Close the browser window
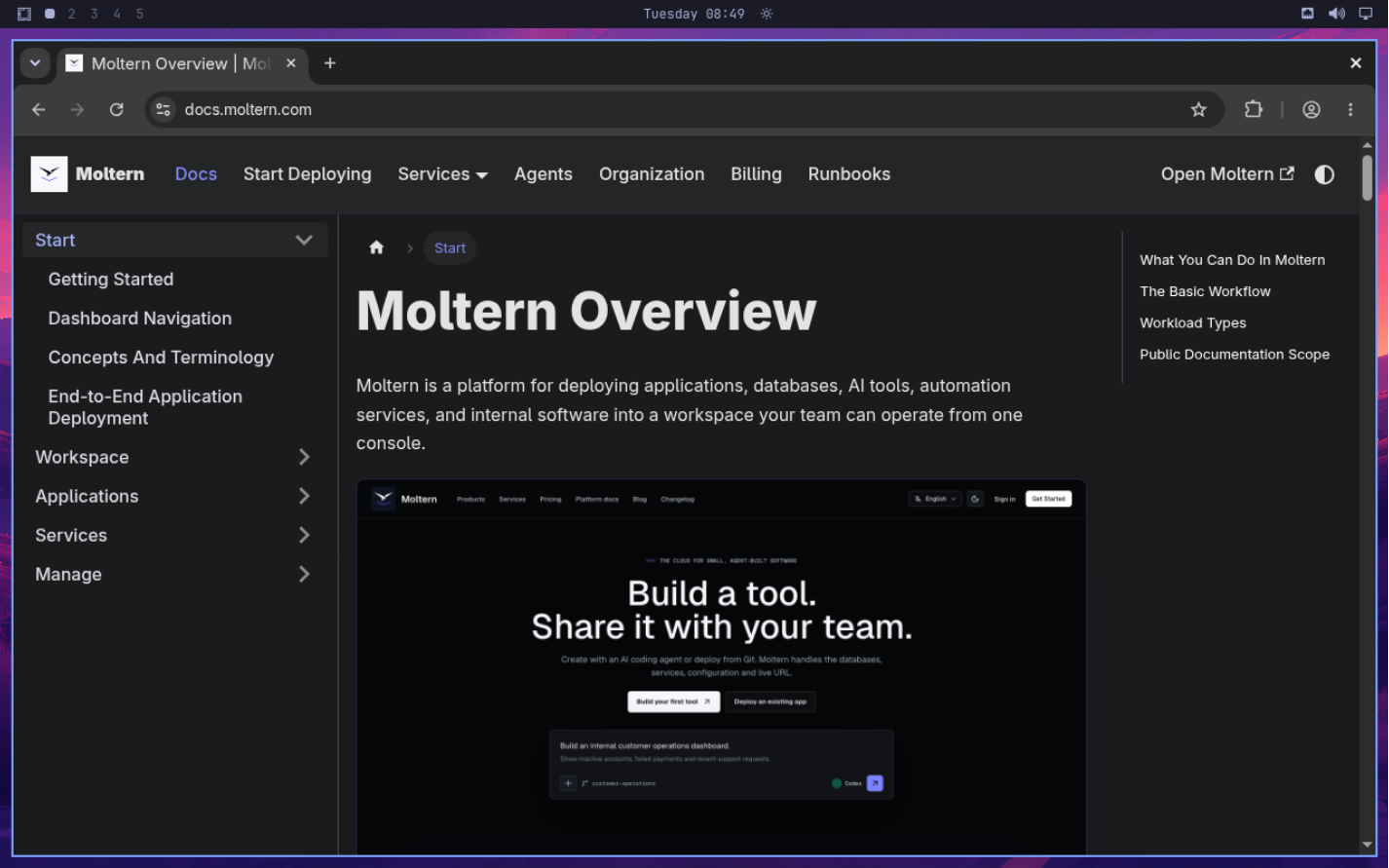The height and width of the screenshot is (868, 1389). pos(1355,63)
